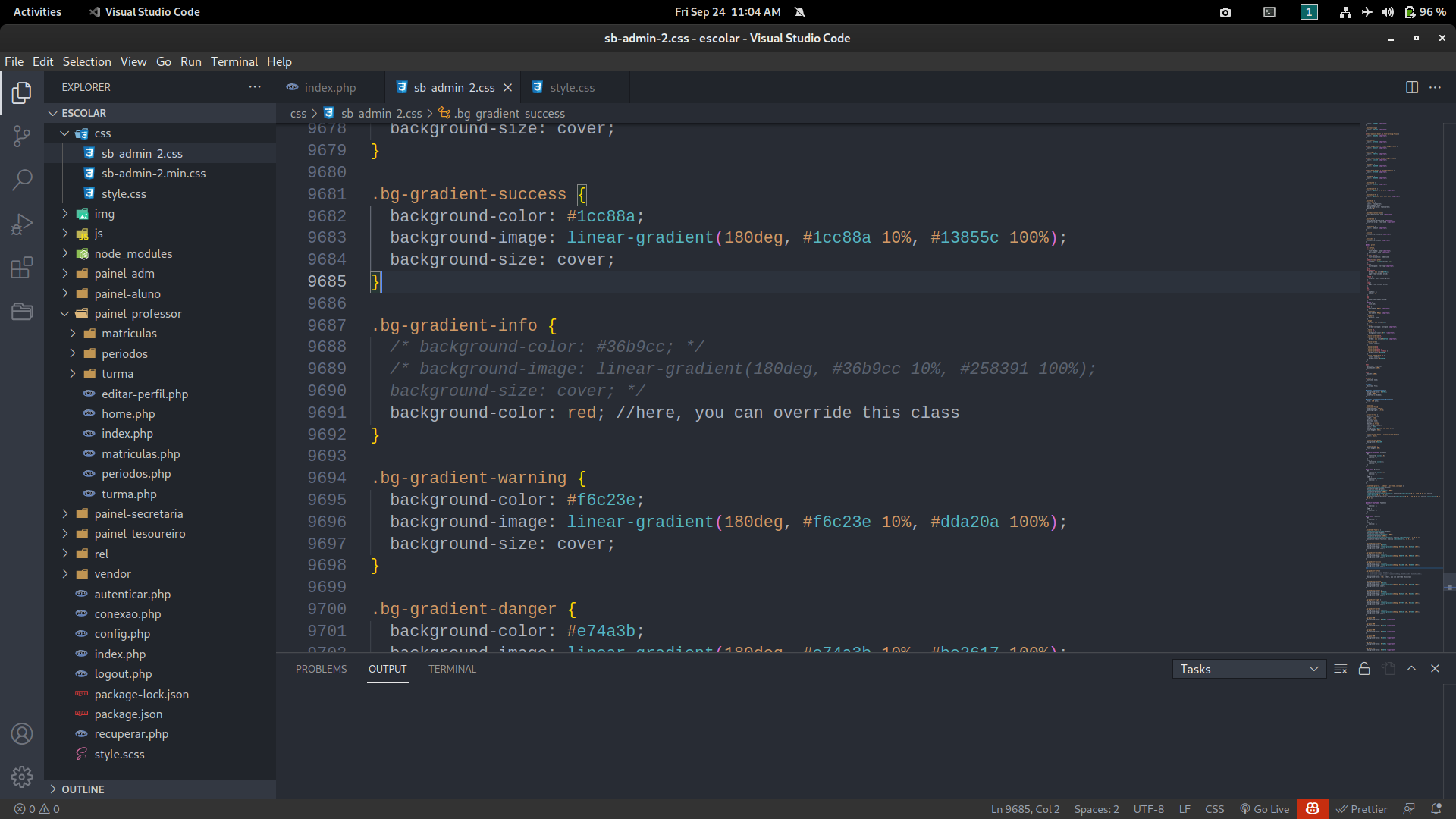Change indentation via Spaces: 2
This screenshot has height=819, width=1456.
[1097, 809]
